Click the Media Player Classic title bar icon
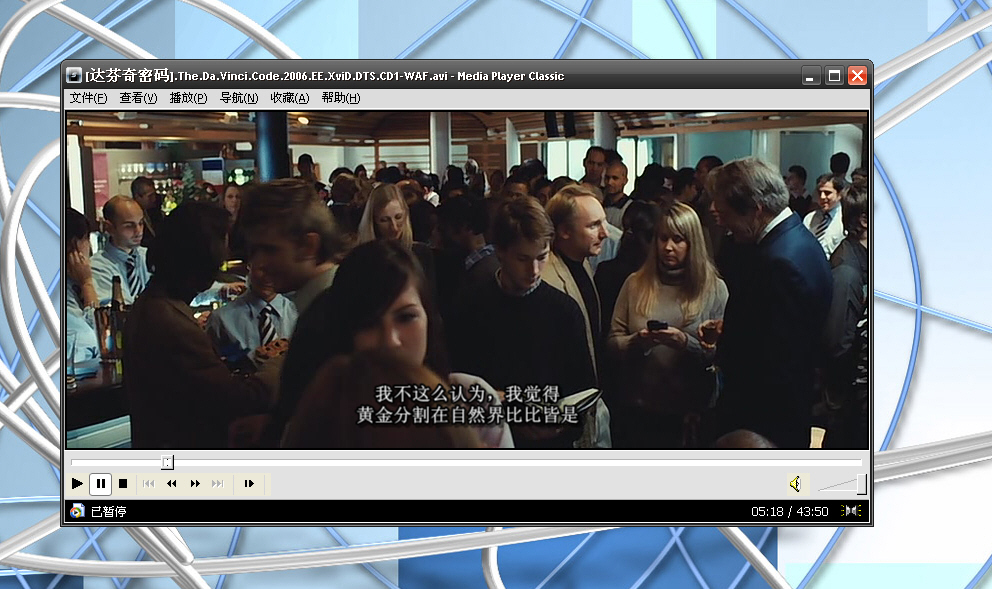The height and width of the screenshot is (589, 992). click(74, 75)
